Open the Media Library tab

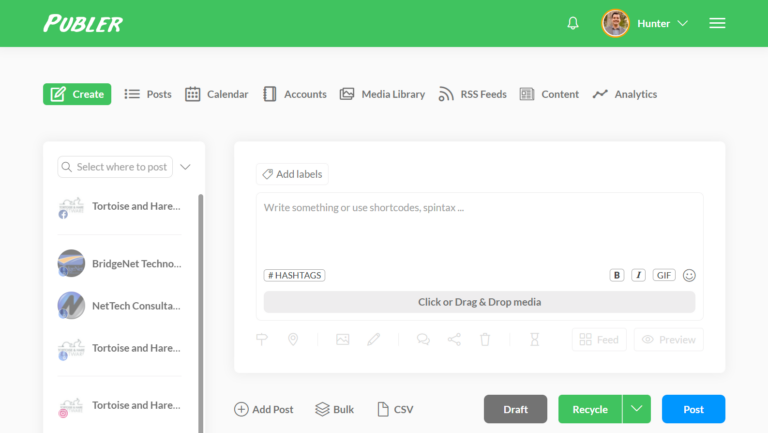(x=383, y=94)
